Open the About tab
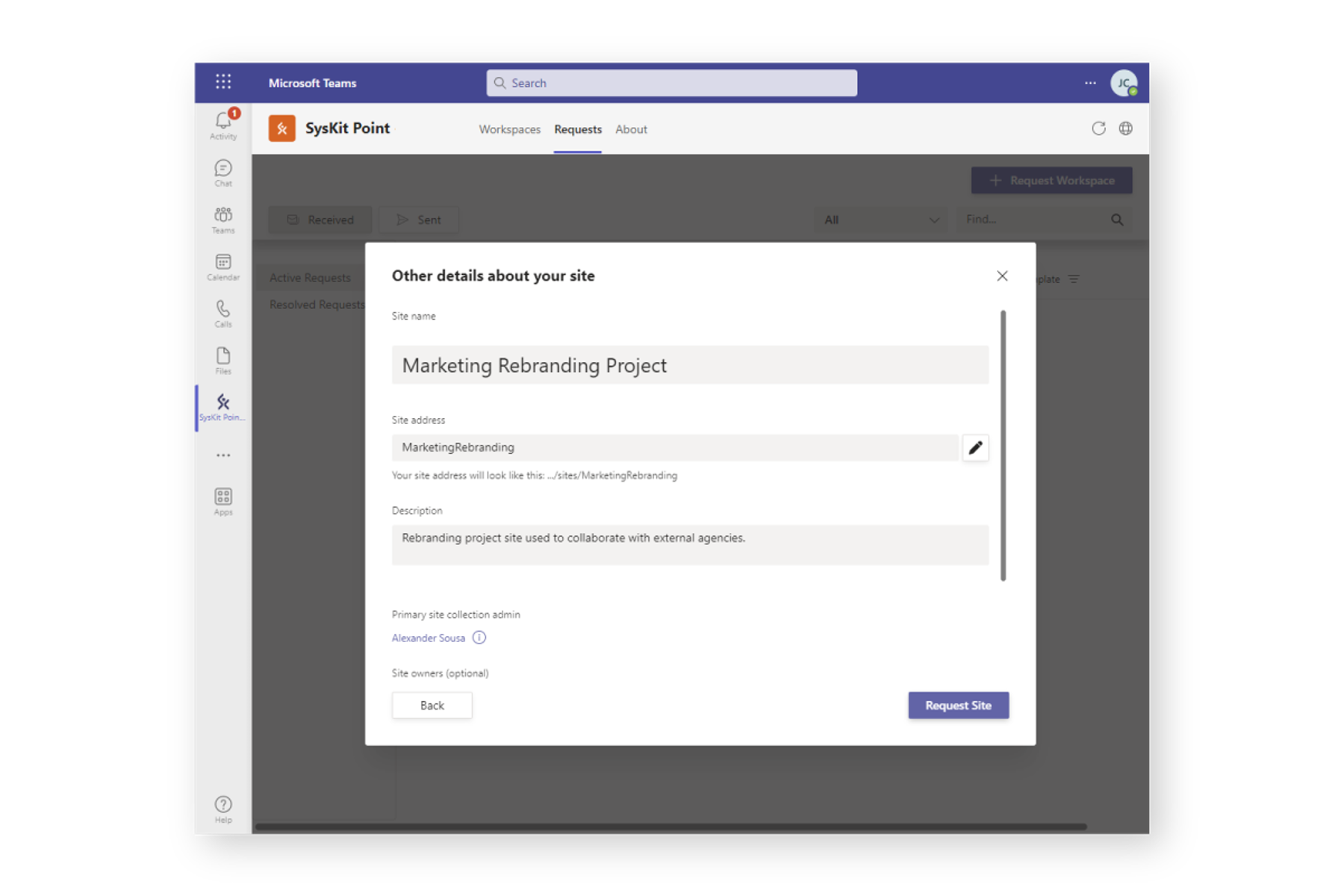The width and height of the screenshot is (1344, 896). 631,129
